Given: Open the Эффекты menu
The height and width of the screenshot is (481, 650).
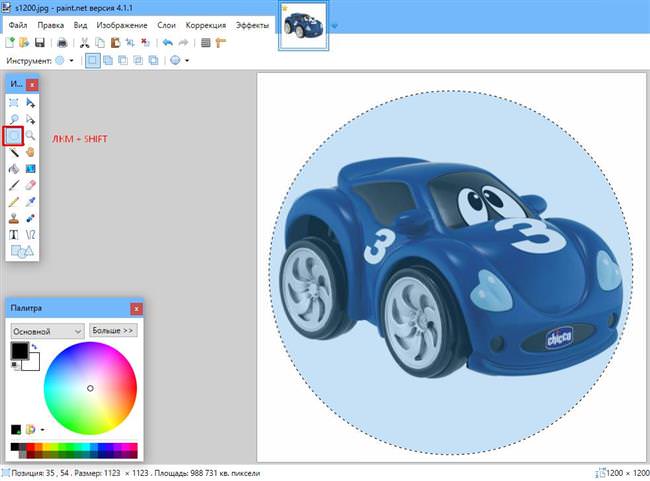Looking at the screenshot, I should [252, 25].
